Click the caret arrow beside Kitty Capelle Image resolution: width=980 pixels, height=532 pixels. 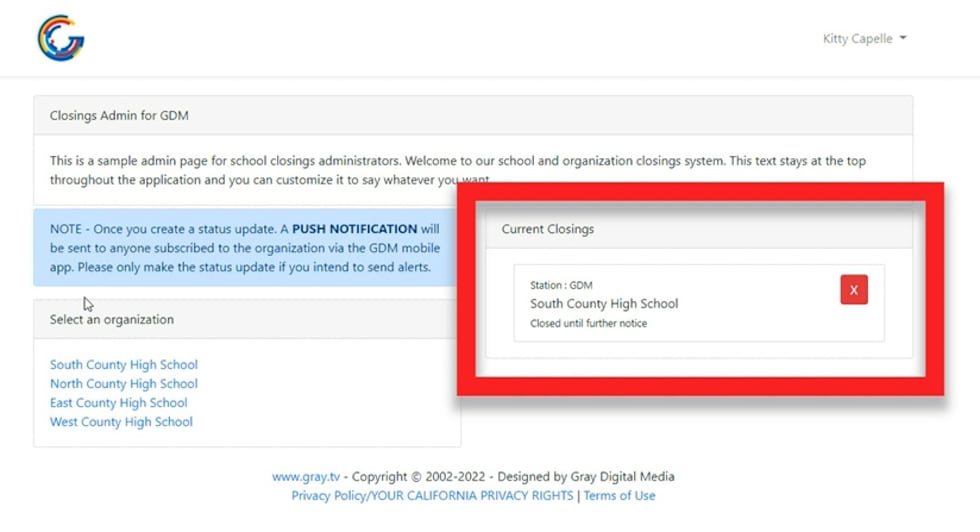coord(903,39)
